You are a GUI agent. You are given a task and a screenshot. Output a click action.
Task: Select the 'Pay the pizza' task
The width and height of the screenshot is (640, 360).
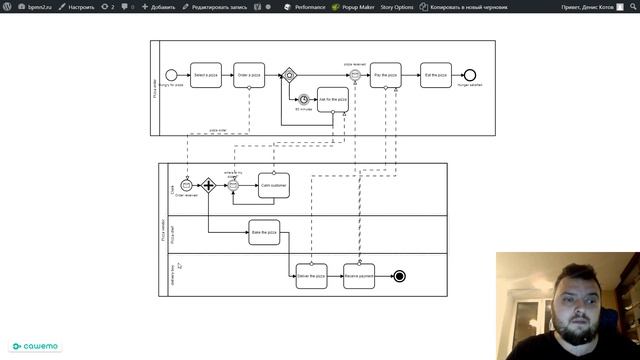(x=386, y=75)
